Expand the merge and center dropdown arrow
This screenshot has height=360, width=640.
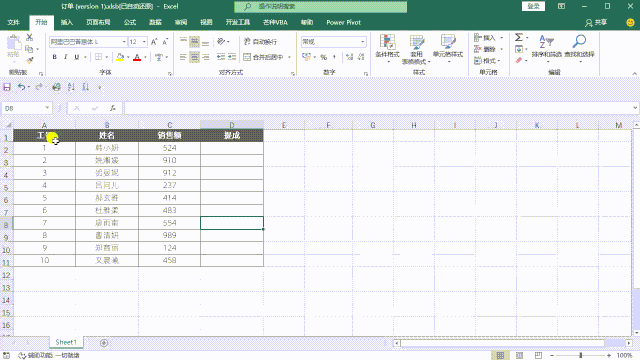[289, 57]
